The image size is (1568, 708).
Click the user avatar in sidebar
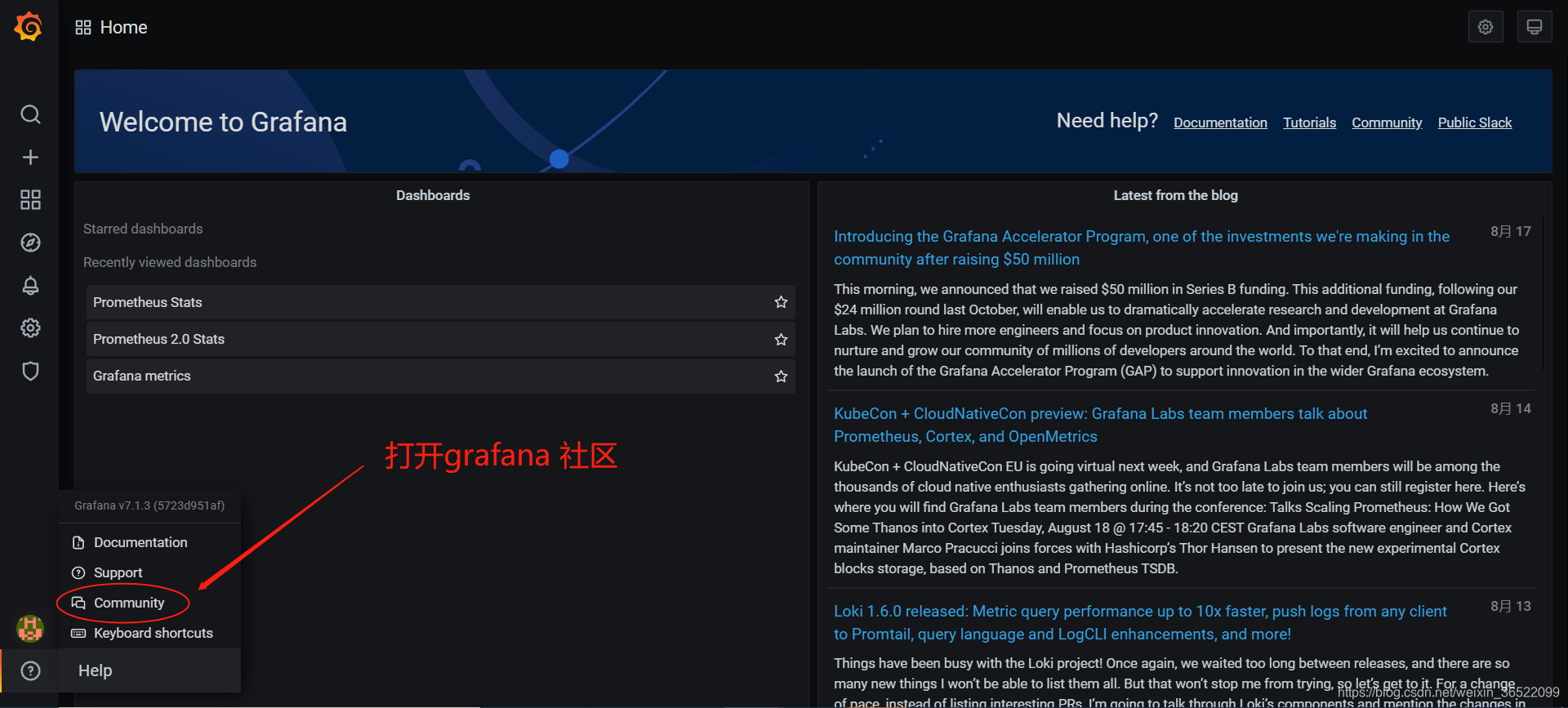pos(30,628)
